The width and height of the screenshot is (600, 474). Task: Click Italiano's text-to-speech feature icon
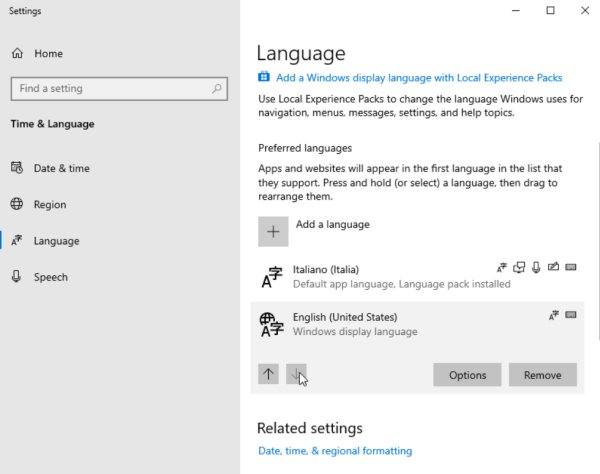(x=519, y=267)
